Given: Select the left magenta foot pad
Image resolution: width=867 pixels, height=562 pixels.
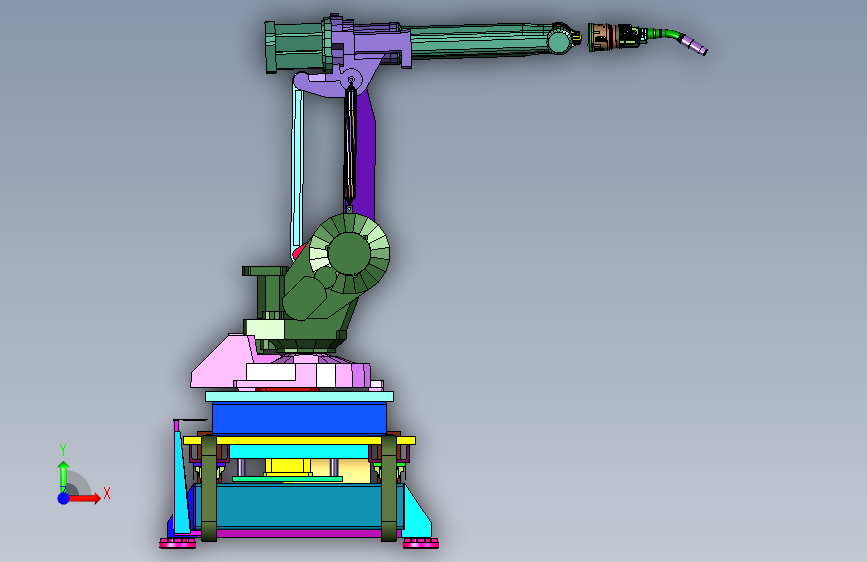Looking at the screenshot, I should coord(178,544).
